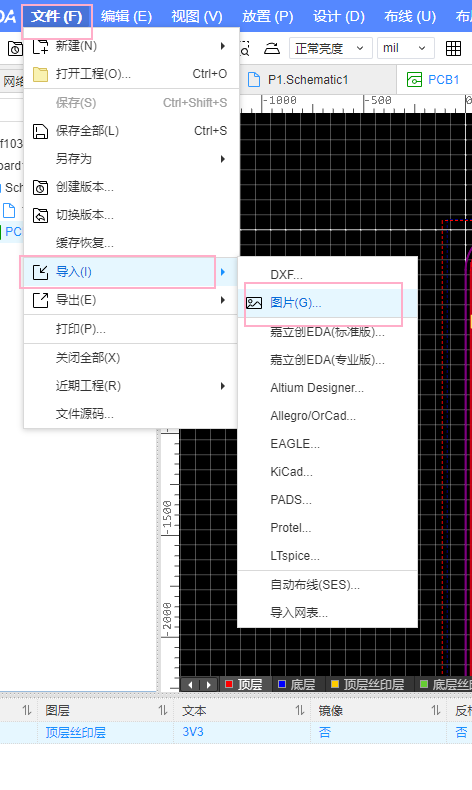Viewport: 472px width, 790px height.
Task: Open the mil units dropdown
Action: coord(406,48)
